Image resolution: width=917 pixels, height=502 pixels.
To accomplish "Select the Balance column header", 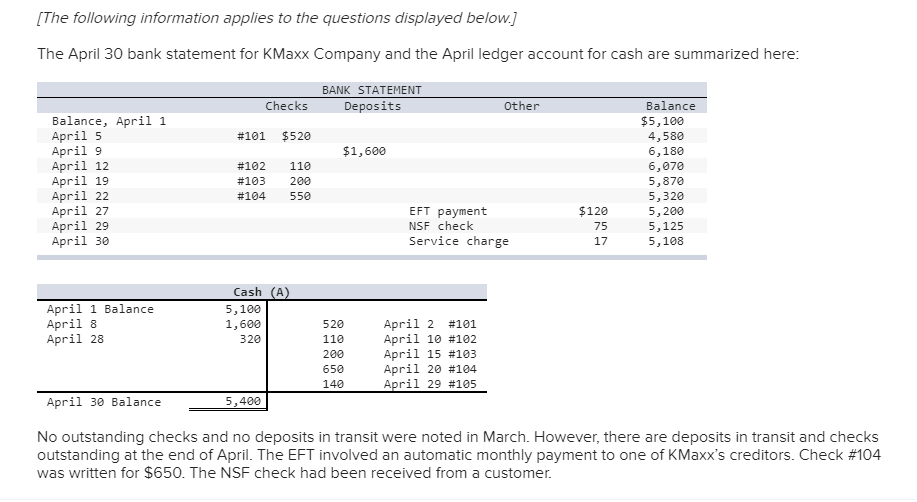I will point(671,106).
